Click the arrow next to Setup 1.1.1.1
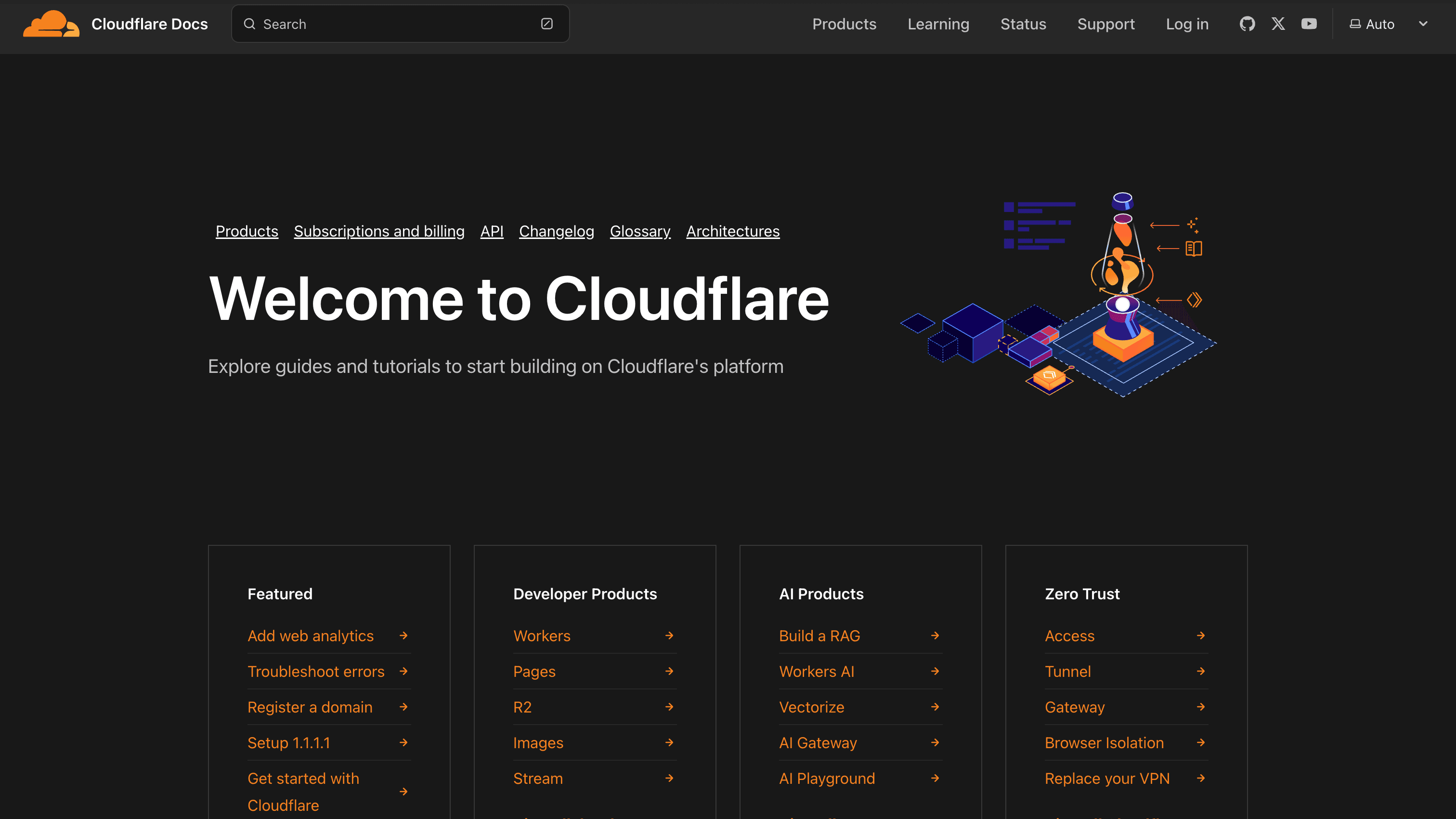The image size is (1456, 819). pyautogui.click(x=403, y=743)
